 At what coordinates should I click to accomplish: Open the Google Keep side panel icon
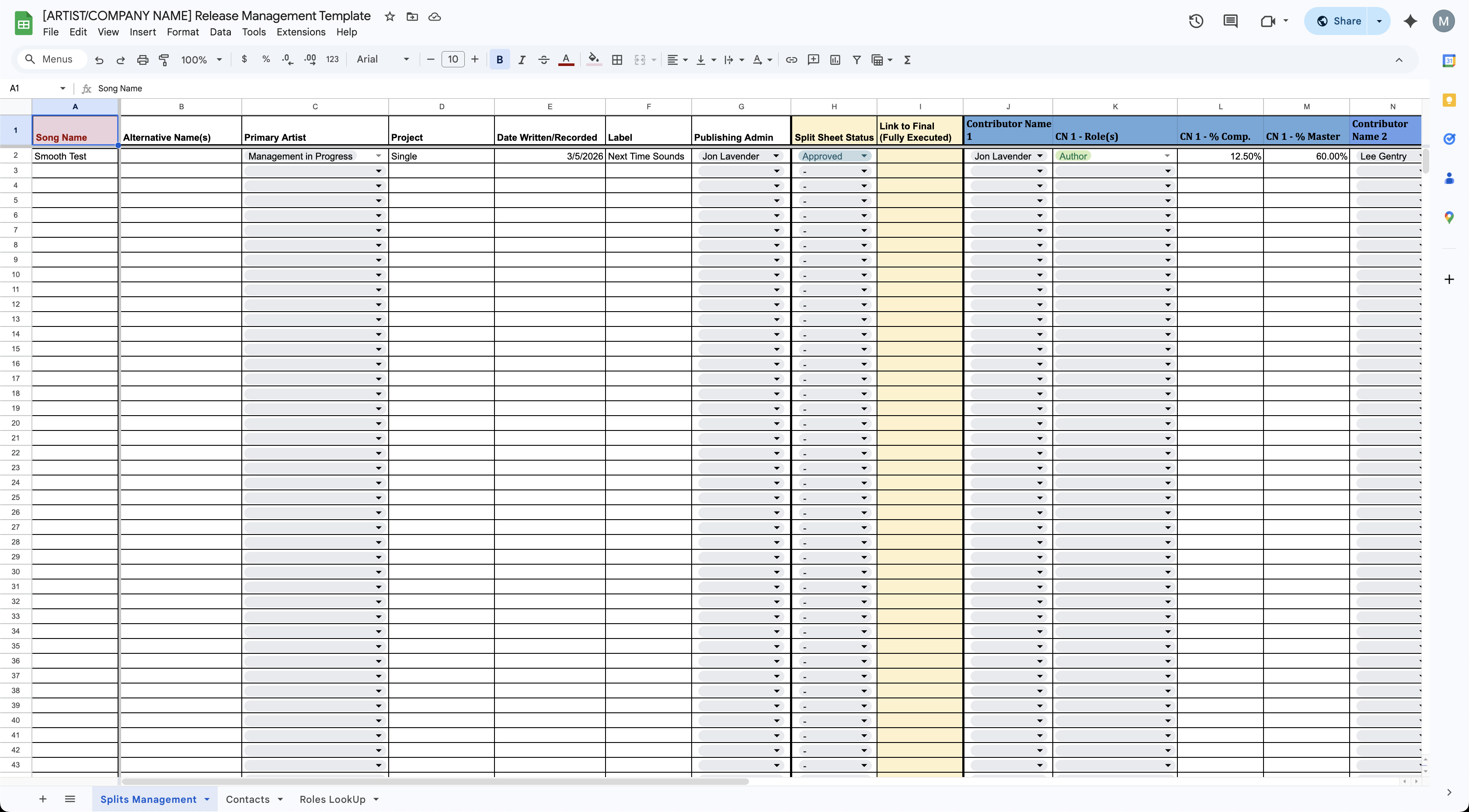coord(1448,101)
